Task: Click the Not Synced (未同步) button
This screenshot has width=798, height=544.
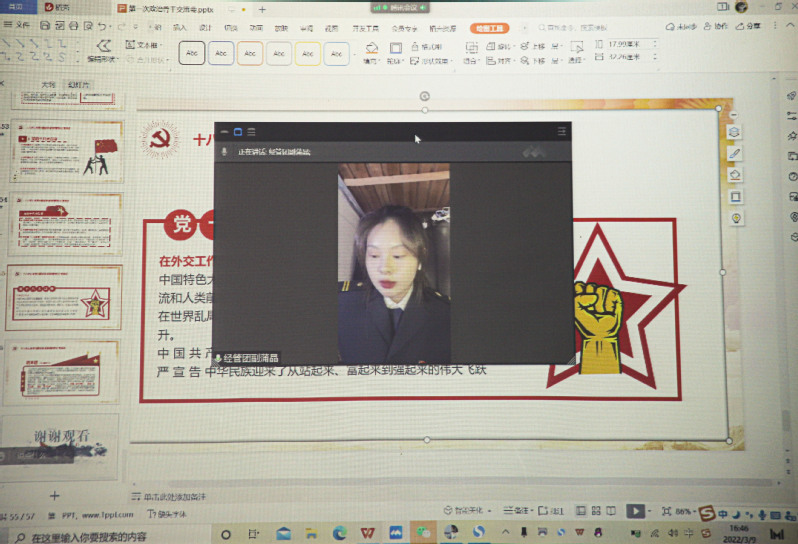Action: tap(681, 26)
